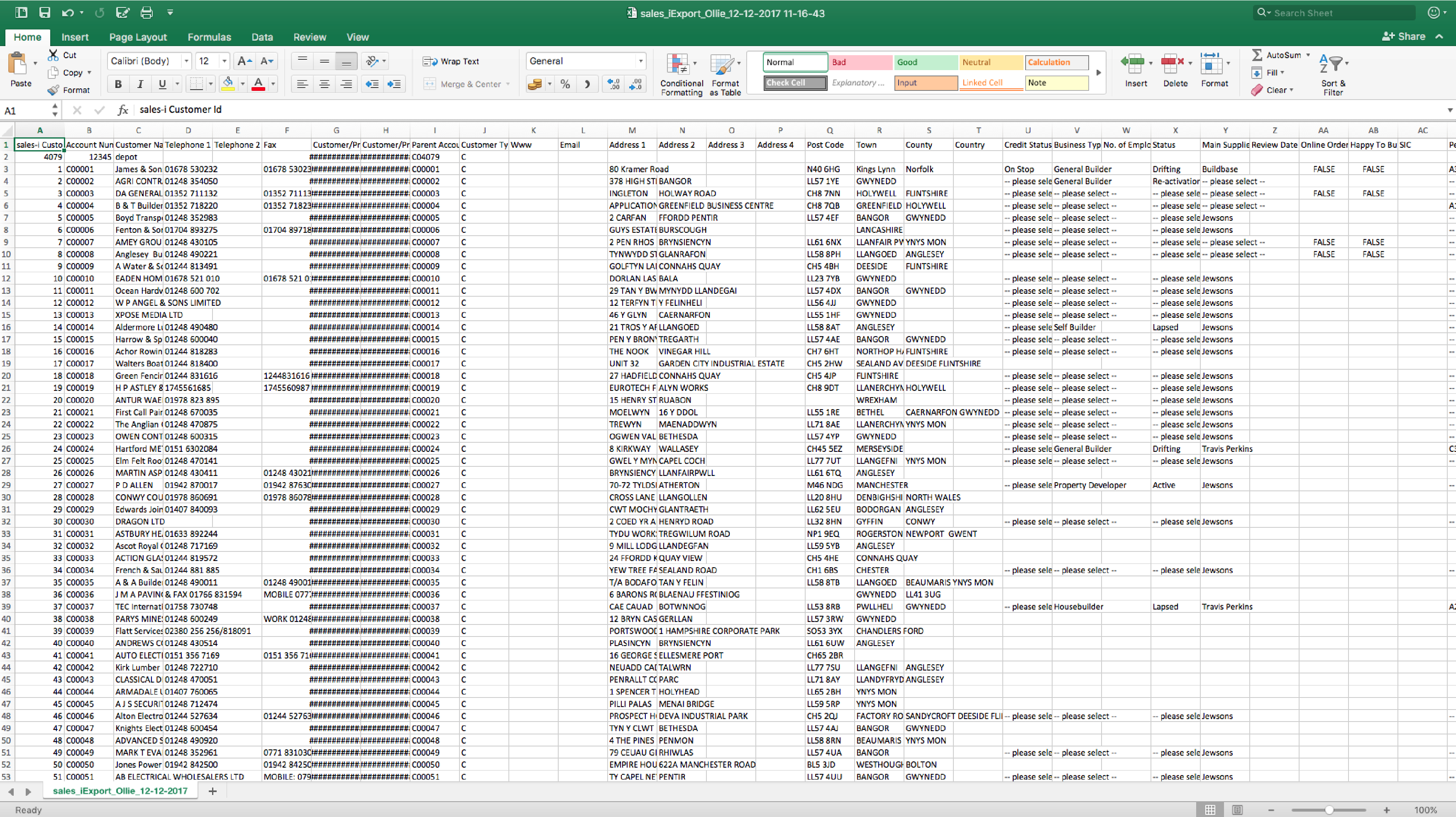
Task: Switch to Normal view in status bar
Action: [1209, 810]
